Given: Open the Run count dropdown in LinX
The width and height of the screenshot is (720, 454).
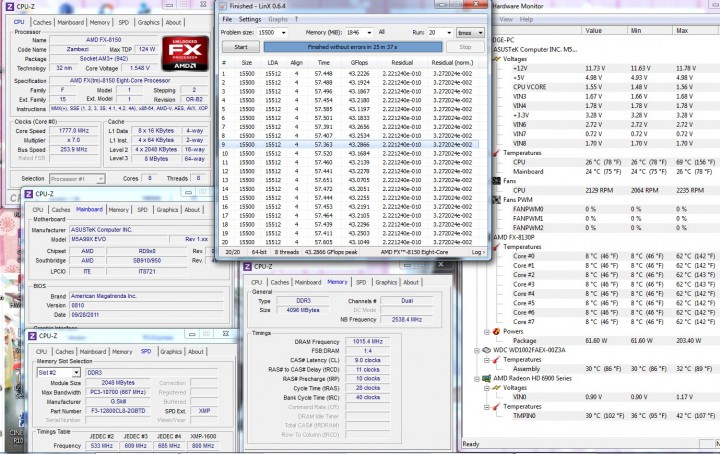Looking at the screenshot, I should (x=449, y=33).
